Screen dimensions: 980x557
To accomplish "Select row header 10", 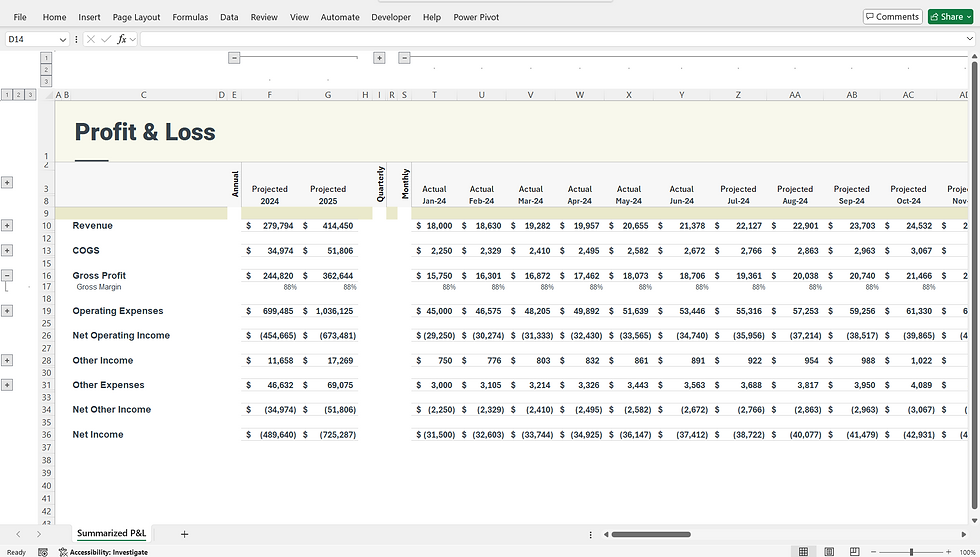I will [x=46, y=226].
